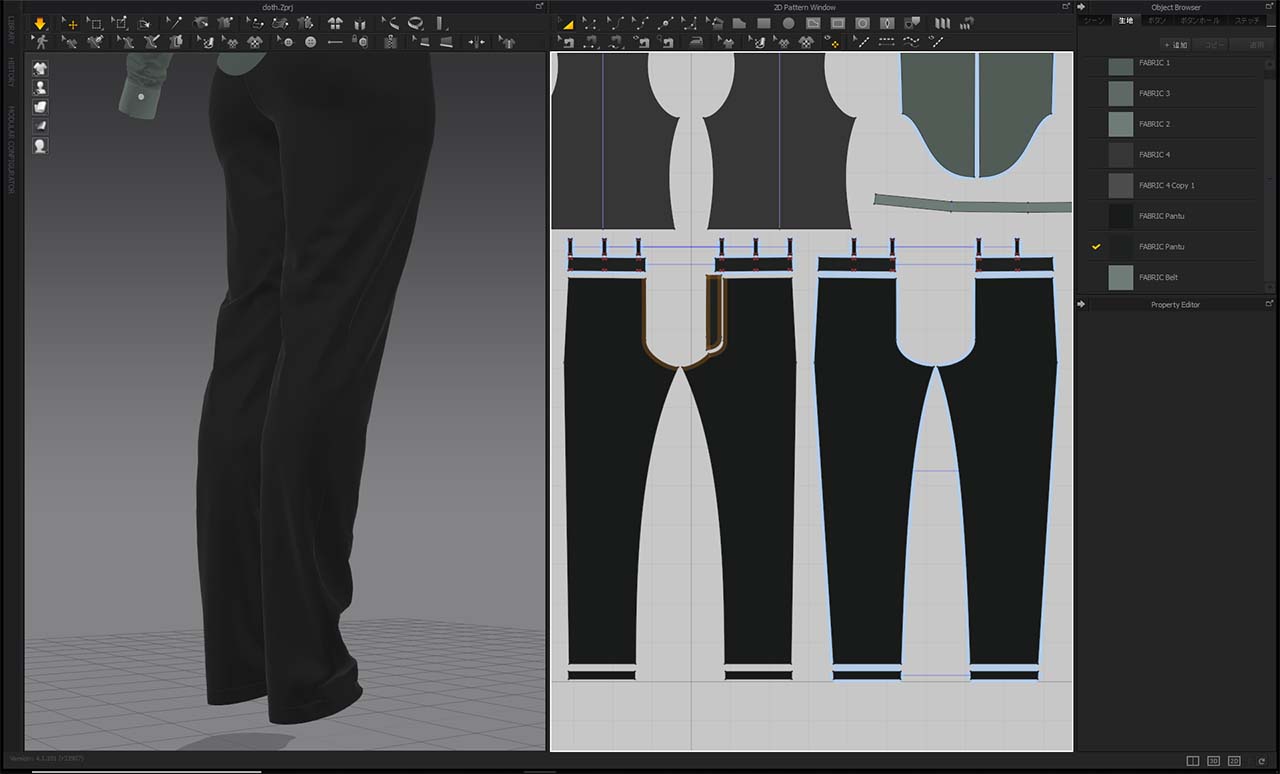The height and width of the screenshot is (774, 1280).
Task: Toggle the 3D window view button in status bar
Action: click(1213, 761)
